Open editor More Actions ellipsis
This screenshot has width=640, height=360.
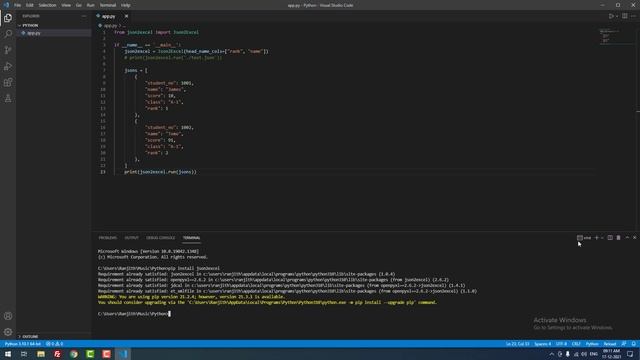tap(633, 16)
